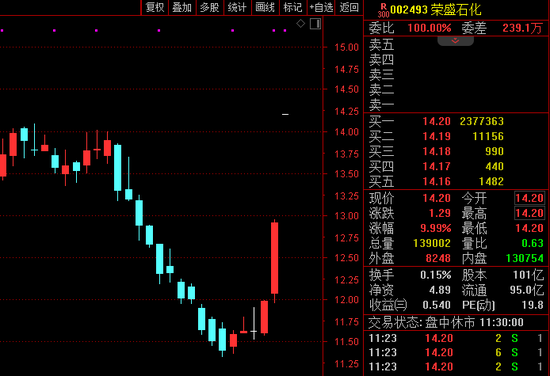
Task: Click the boxed 今开 value 14.20
Action: [529, 198]
